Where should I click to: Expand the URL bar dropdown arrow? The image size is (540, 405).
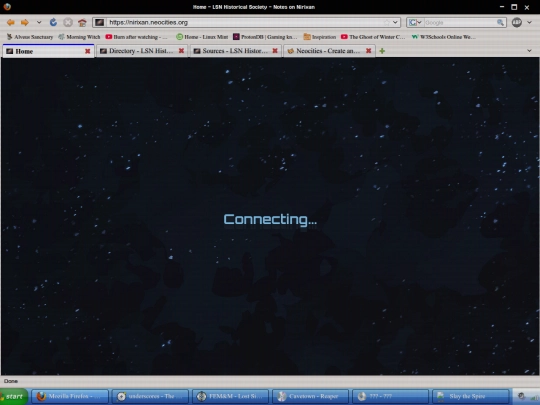(395, 22)
